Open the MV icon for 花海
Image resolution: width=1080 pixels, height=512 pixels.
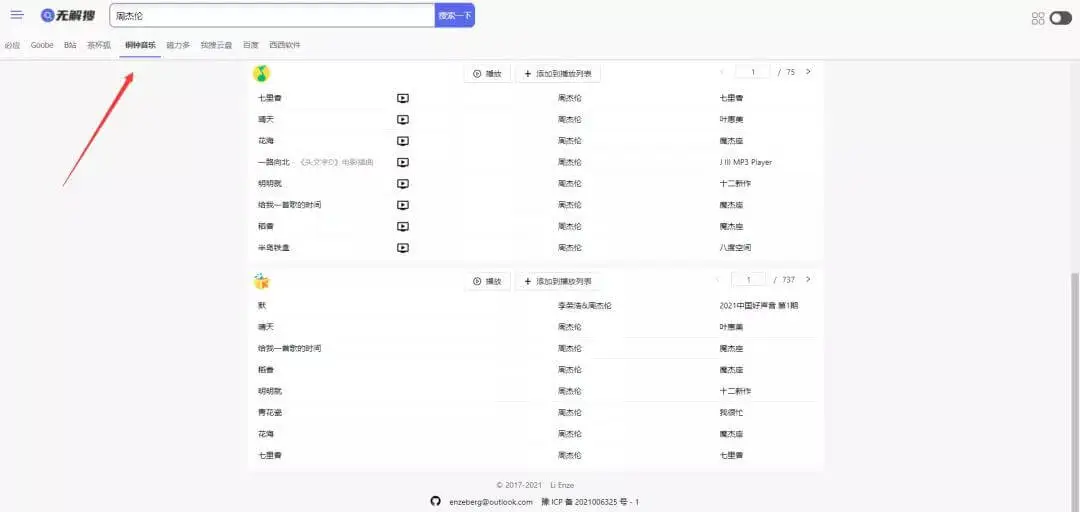[403, 141]
